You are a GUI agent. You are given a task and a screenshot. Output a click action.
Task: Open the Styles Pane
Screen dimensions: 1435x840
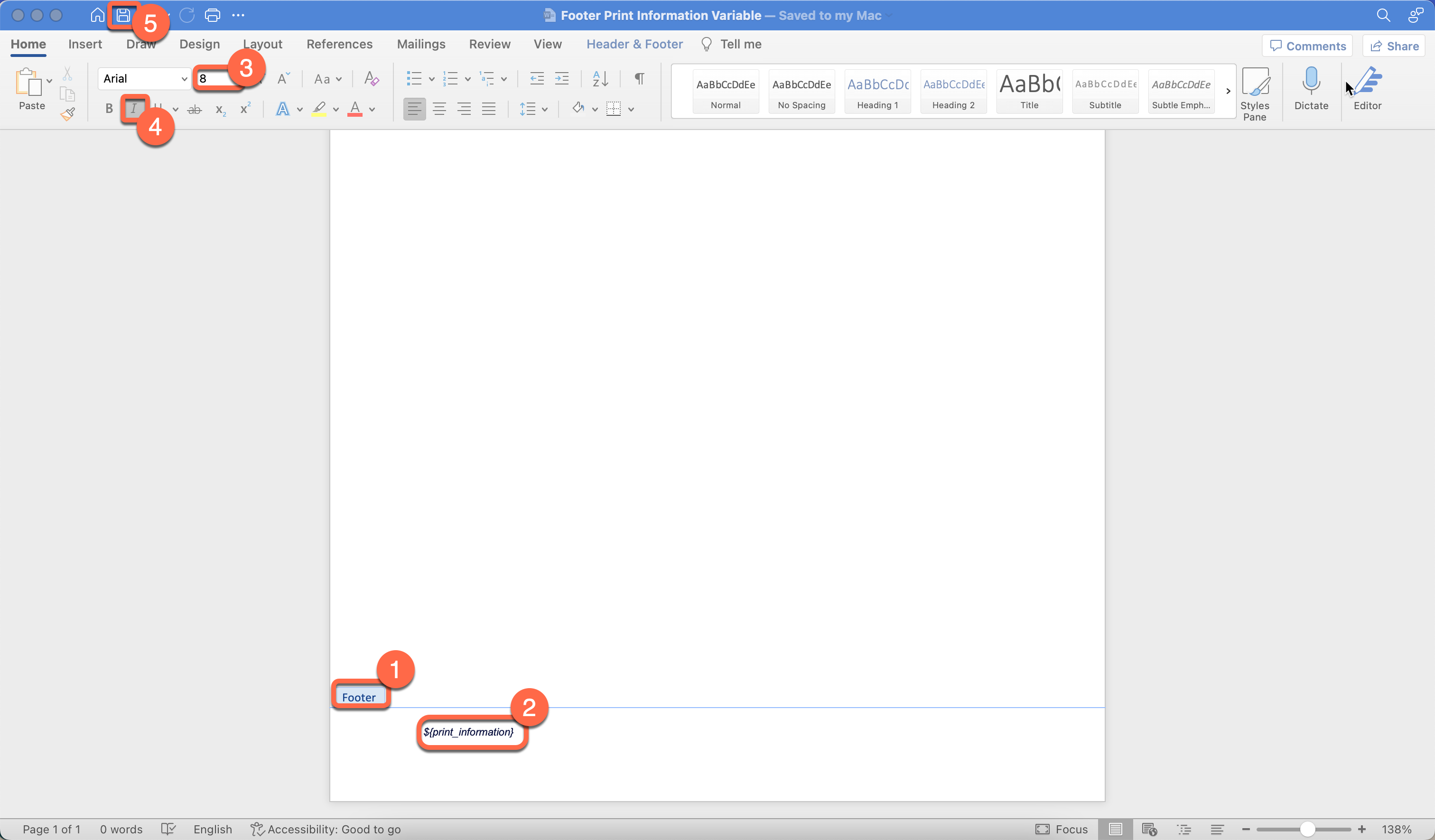(x=1255, y=94)
